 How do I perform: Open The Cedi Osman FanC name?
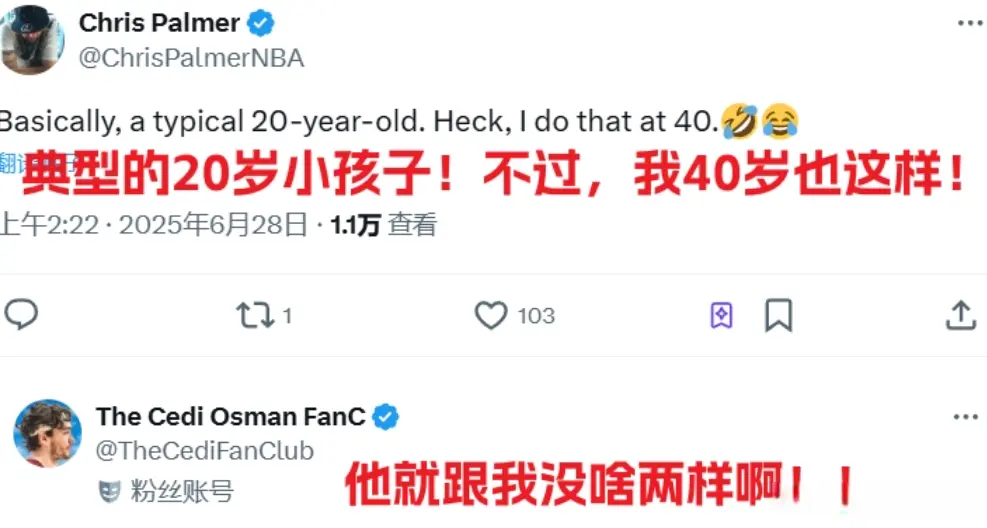(x=230, y=417)
